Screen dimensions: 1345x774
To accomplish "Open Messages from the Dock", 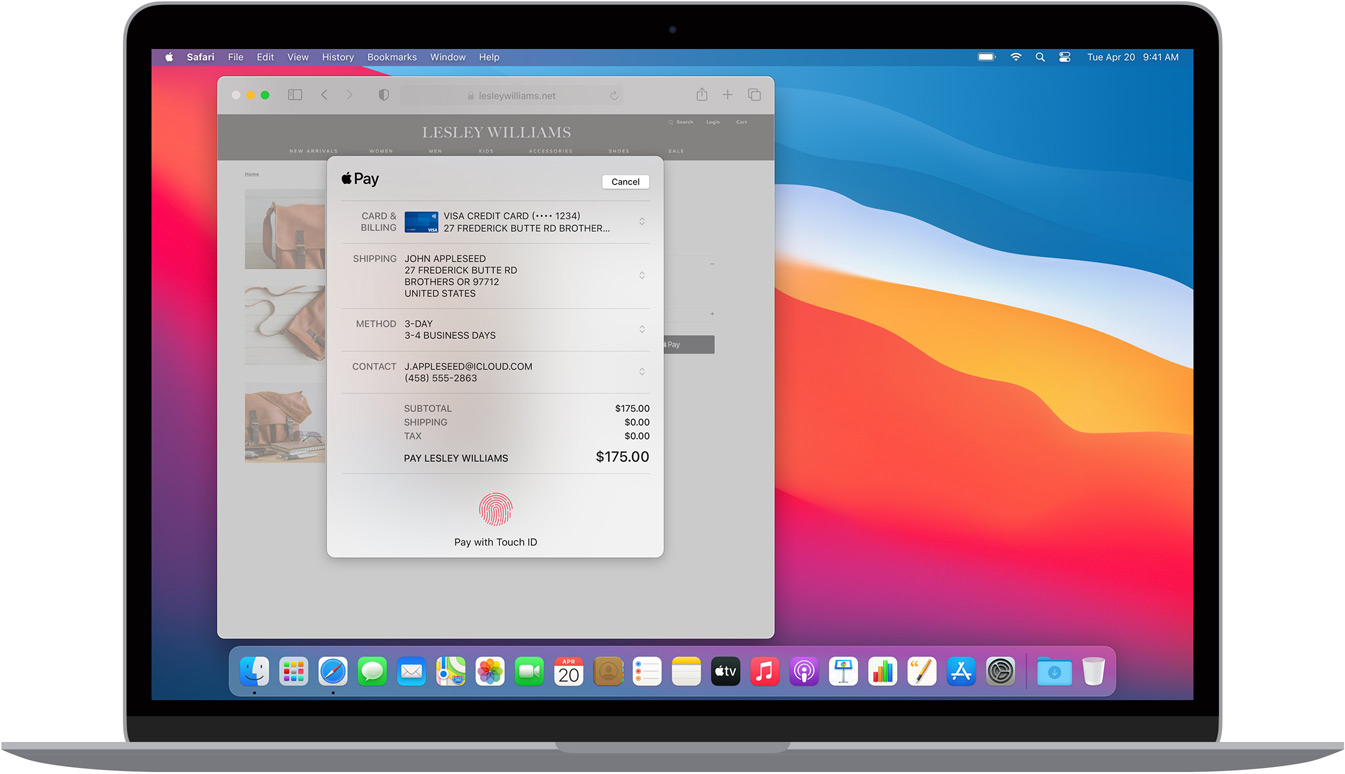I will [372, 671].
